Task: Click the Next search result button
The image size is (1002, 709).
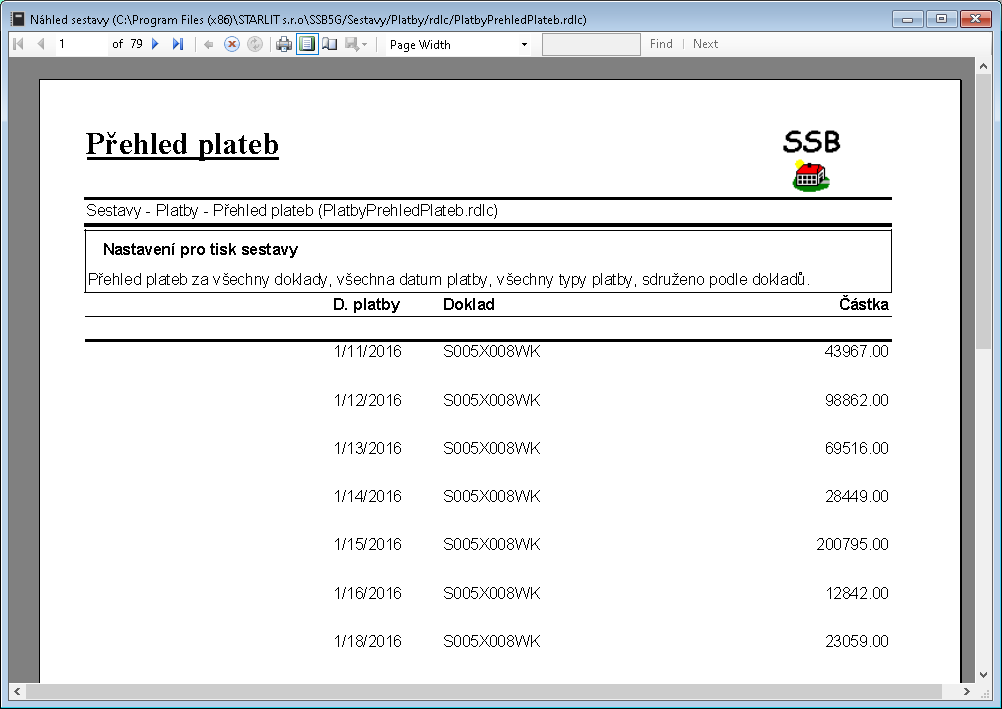Action: coord(705,44)
